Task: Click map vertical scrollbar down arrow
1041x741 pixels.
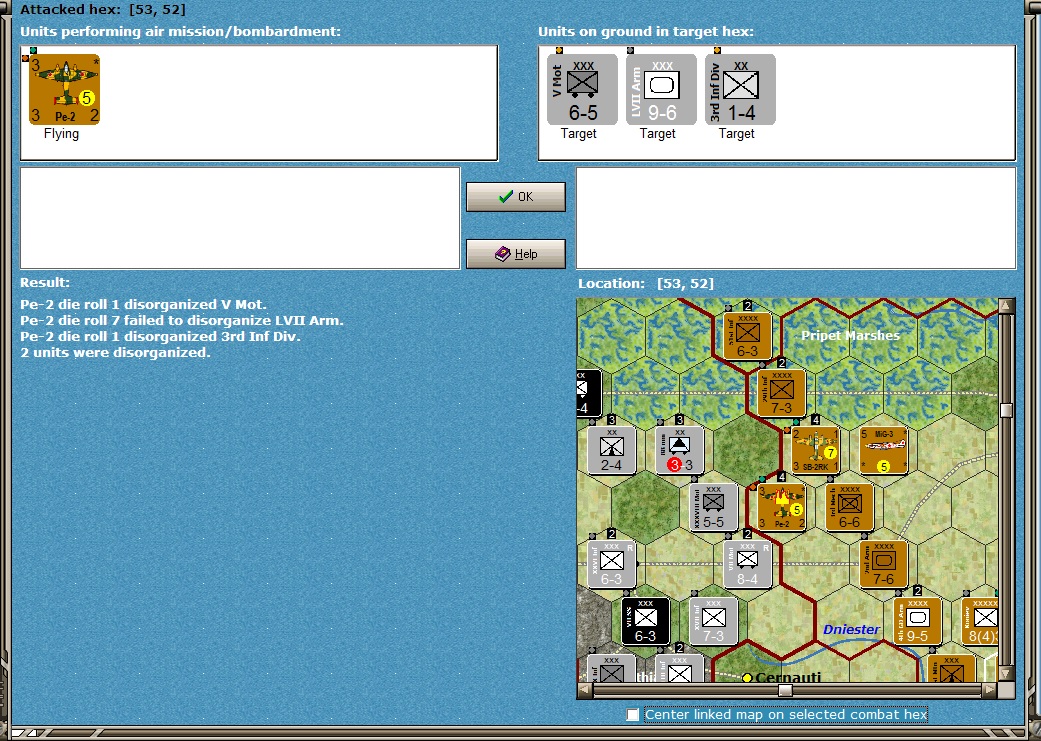Action: click(1006, 673)
